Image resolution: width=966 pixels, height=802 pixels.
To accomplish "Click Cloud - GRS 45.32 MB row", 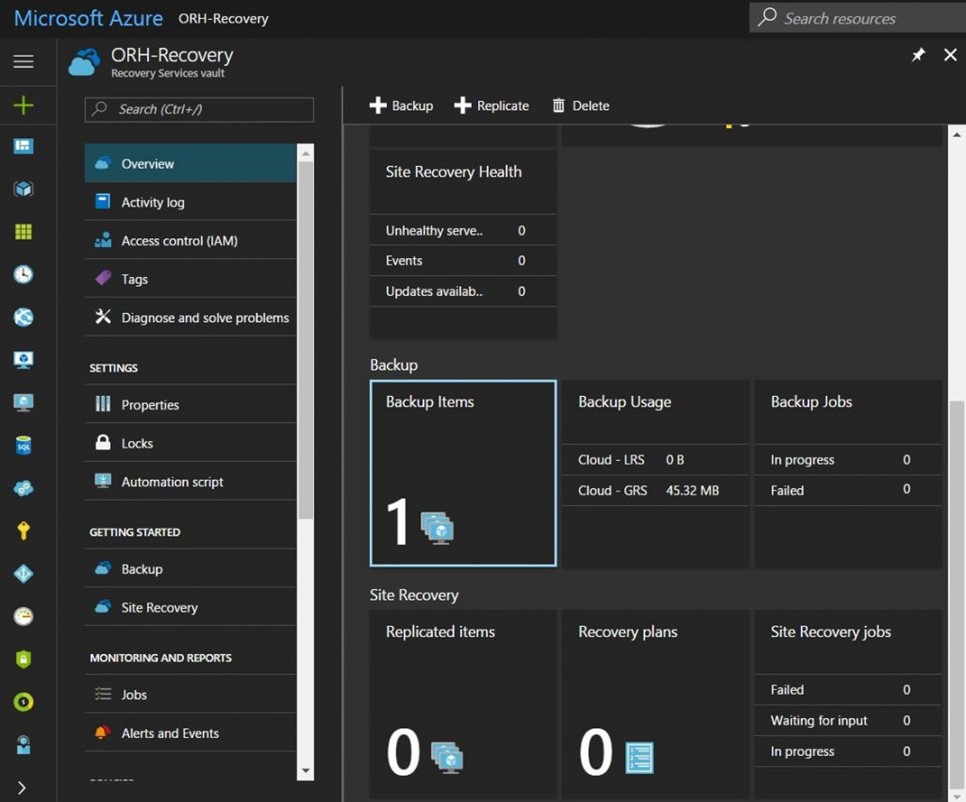I will point(656,490).
